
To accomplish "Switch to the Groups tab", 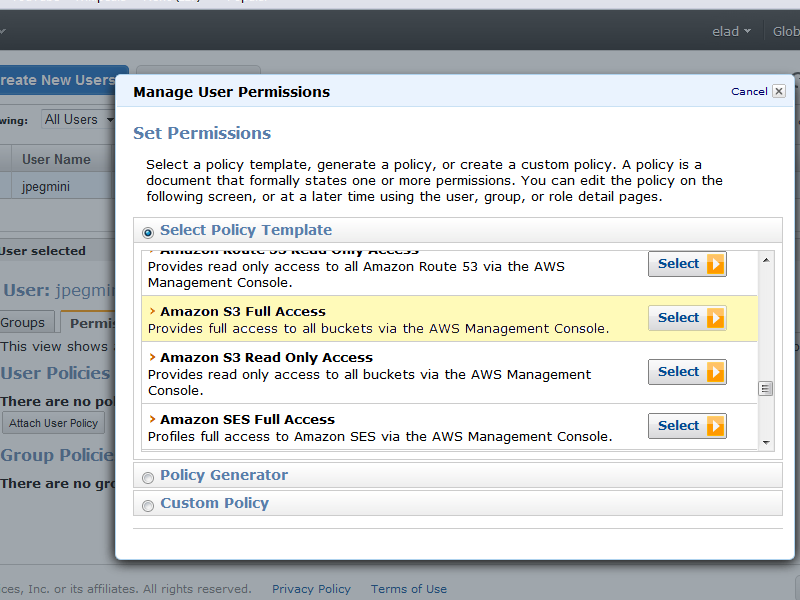I will [x=27, y=322].
